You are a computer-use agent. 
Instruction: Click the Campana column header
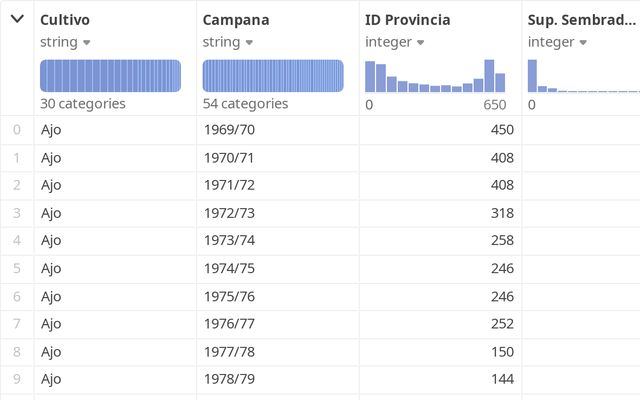point(235,20)
